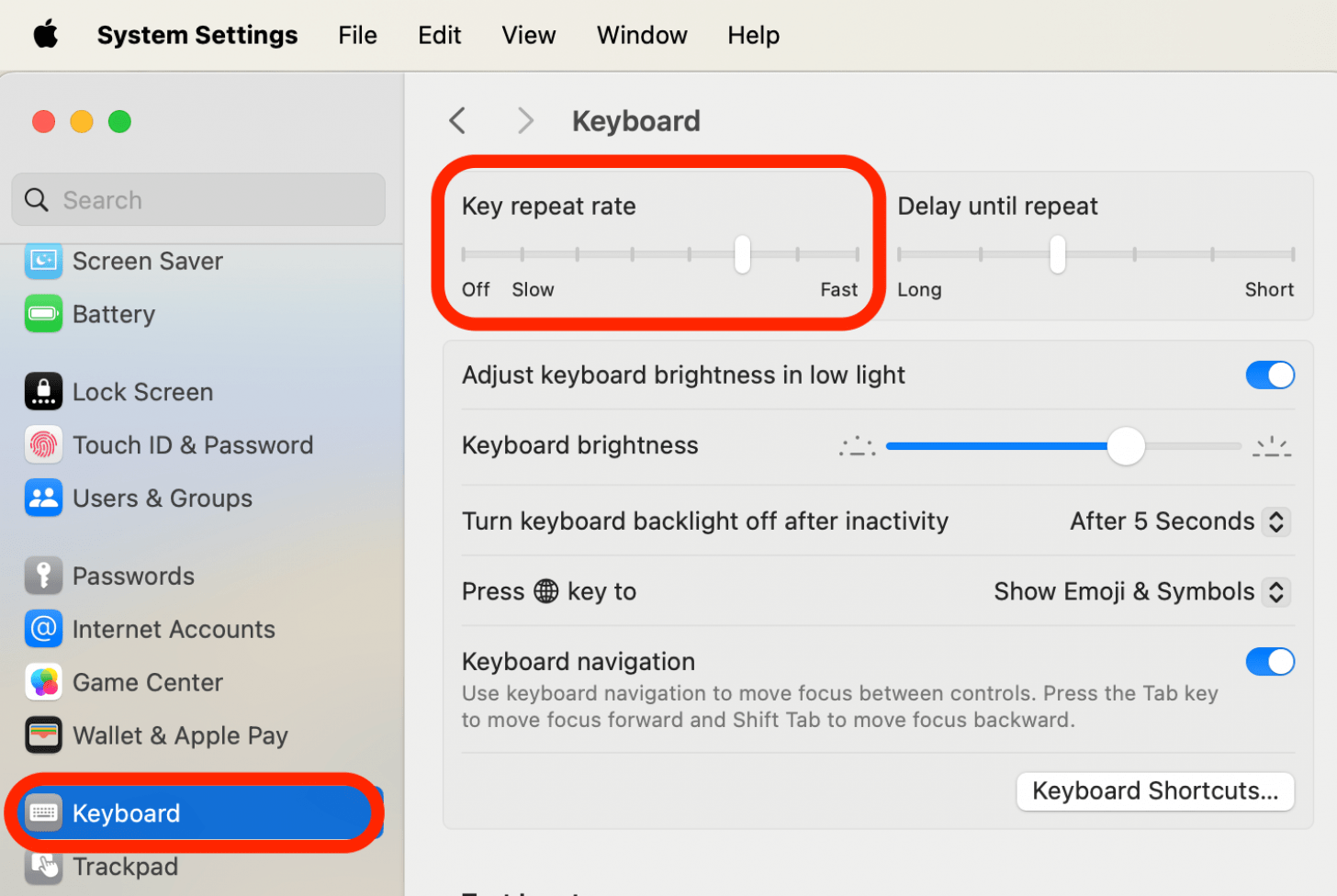Click inside the sidebar Search field
The image size is (1337, 896).
click(x=197, y=199)
